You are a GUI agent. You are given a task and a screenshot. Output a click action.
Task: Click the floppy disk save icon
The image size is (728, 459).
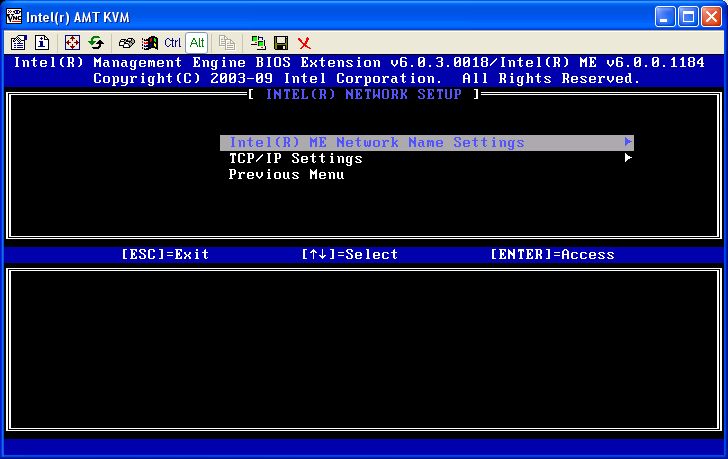pyautogui.click(x=281, y=43)
